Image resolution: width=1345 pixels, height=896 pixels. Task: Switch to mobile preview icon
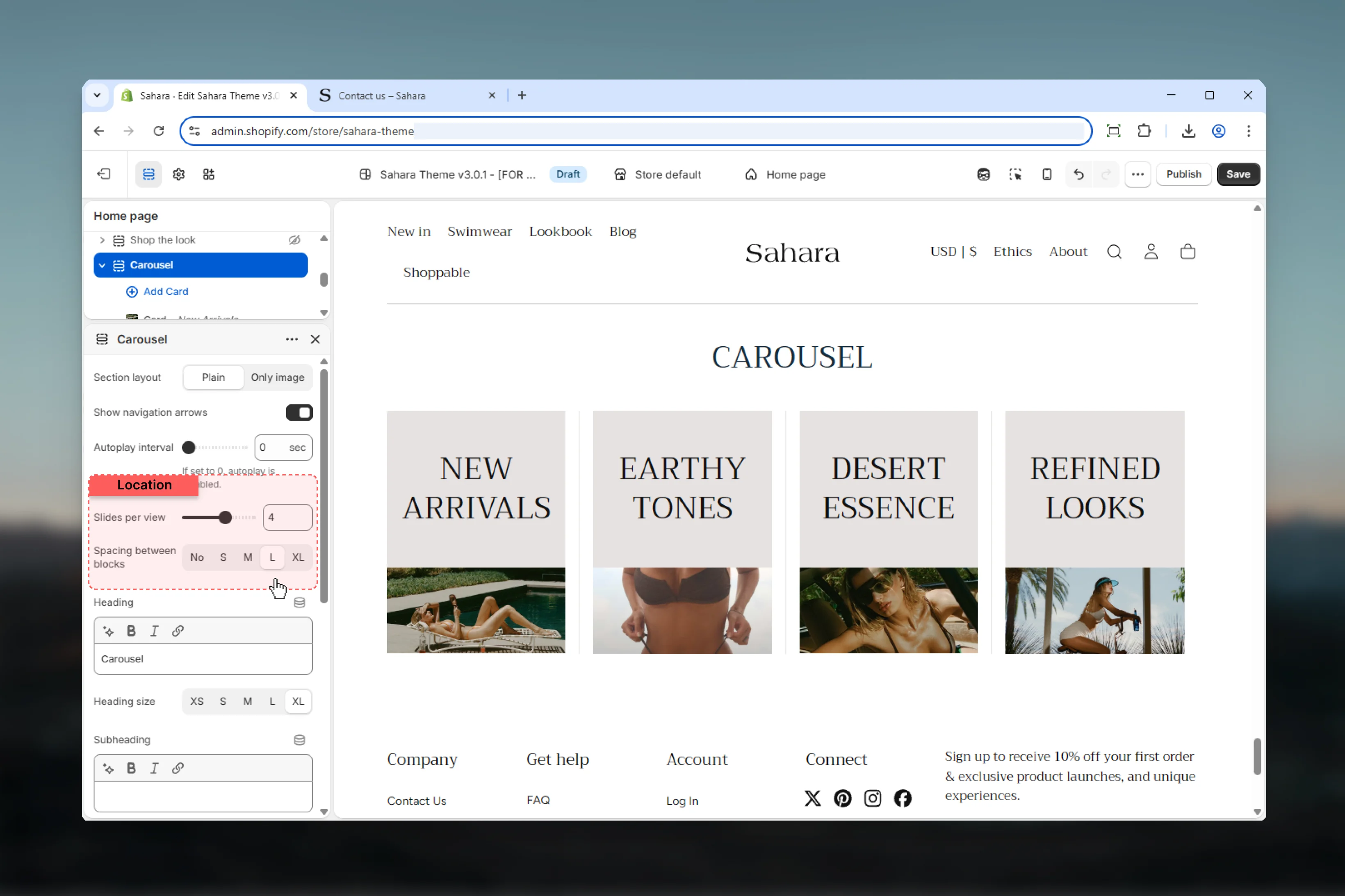coord(1046,174)
